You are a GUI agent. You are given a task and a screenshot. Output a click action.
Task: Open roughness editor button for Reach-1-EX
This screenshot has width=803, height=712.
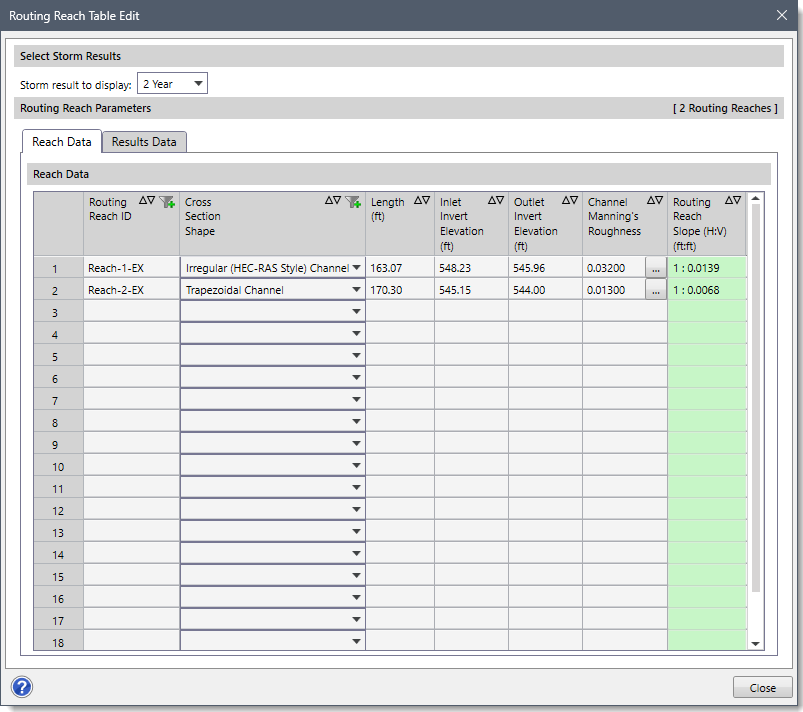[x=656, y=268]
